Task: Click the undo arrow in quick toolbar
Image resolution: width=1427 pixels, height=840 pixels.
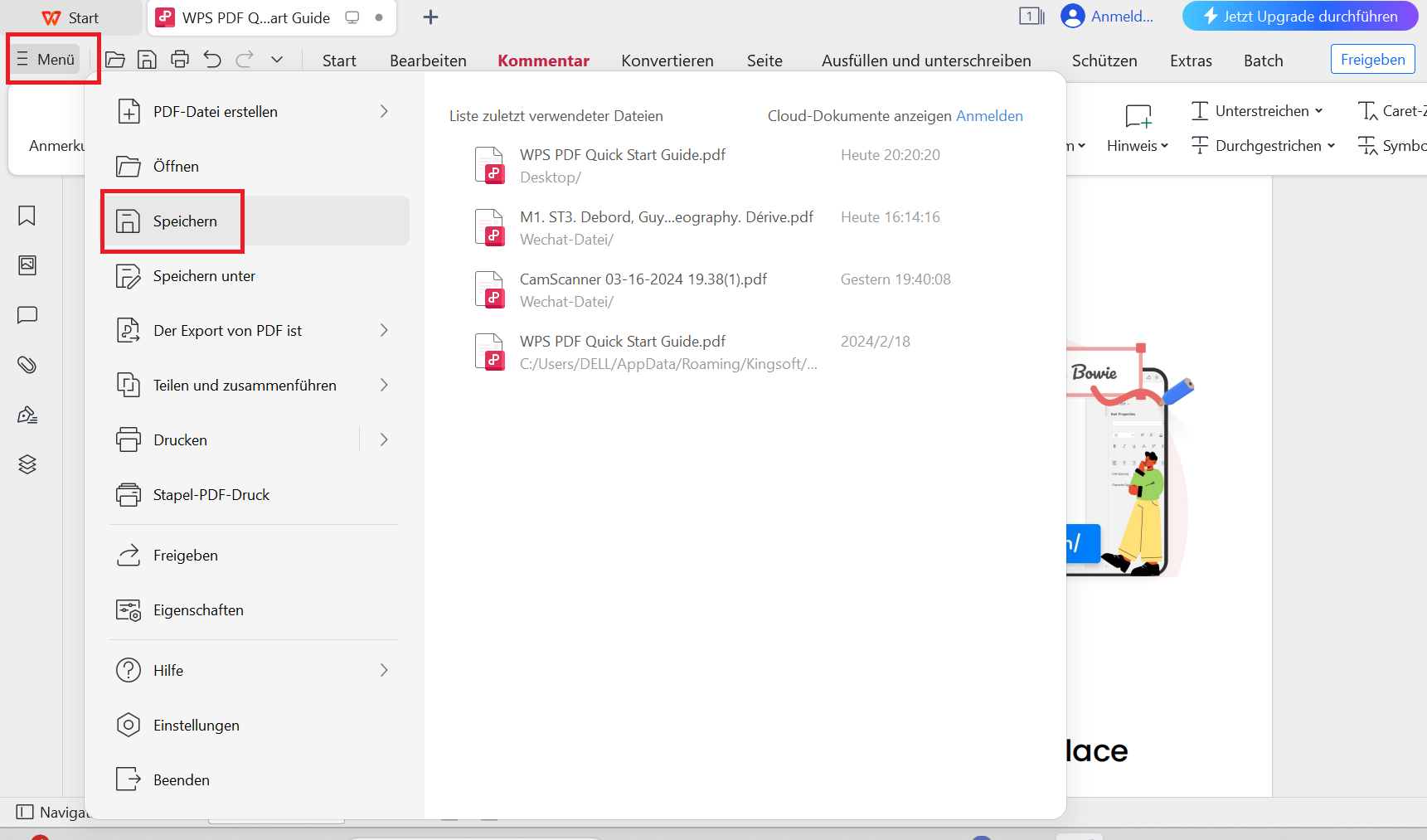Action: click(212, 60)
